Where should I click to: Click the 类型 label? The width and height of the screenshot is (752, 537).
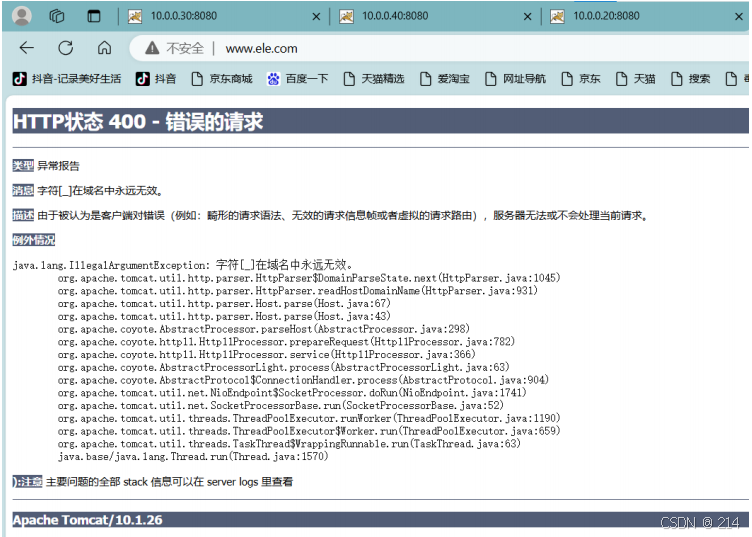point(23,166)
